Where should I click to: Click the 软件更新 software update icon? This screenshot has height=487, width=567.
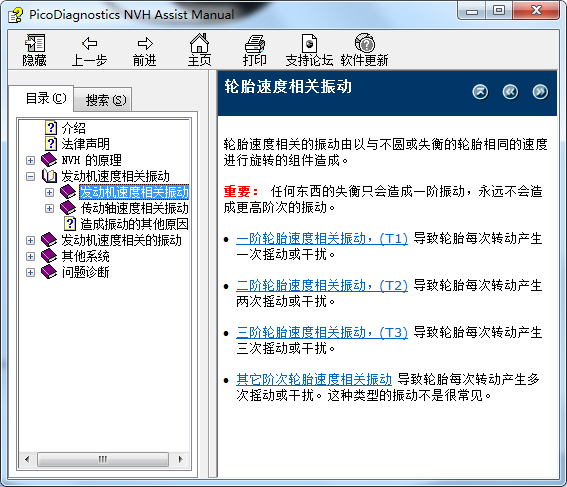tap(364, 43)
